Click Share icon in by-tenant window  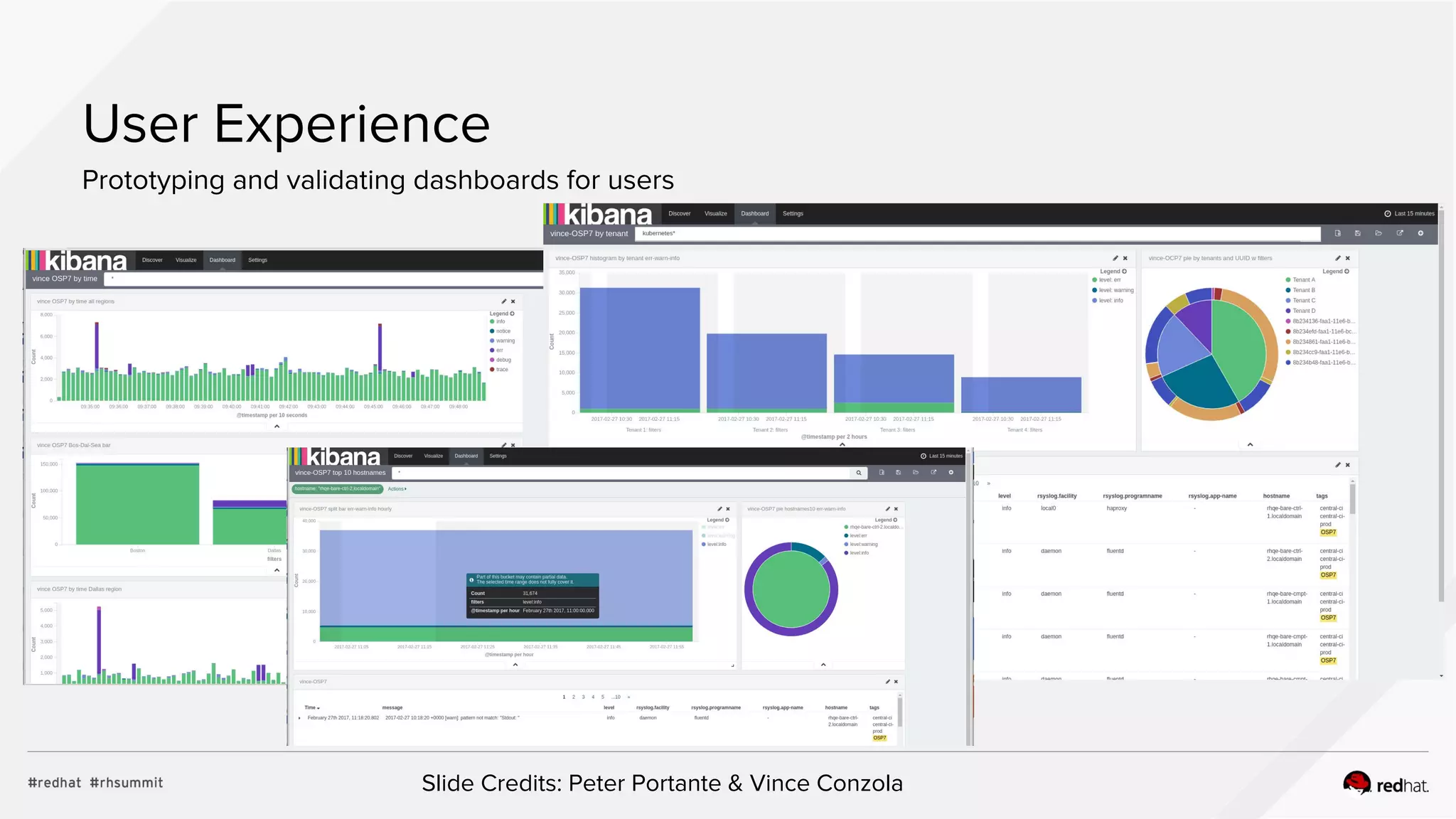pos(1400,233)
